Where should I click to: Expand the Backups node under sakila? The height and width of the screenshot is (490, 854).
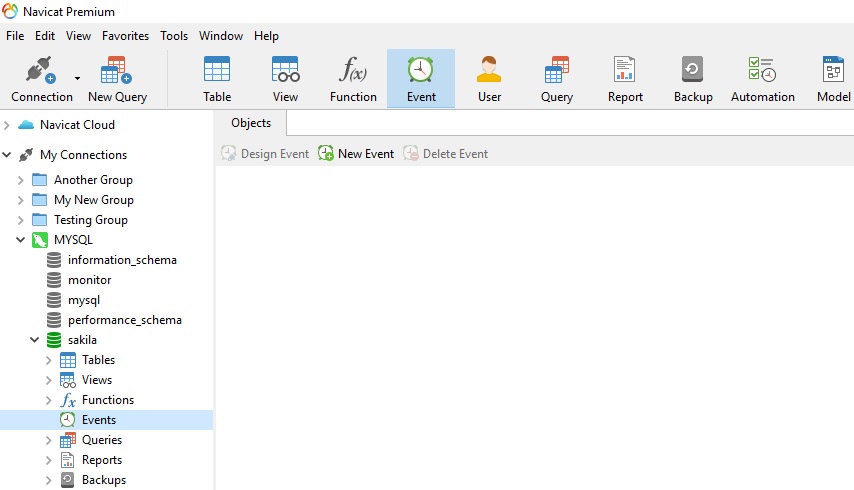pos(48,481)
